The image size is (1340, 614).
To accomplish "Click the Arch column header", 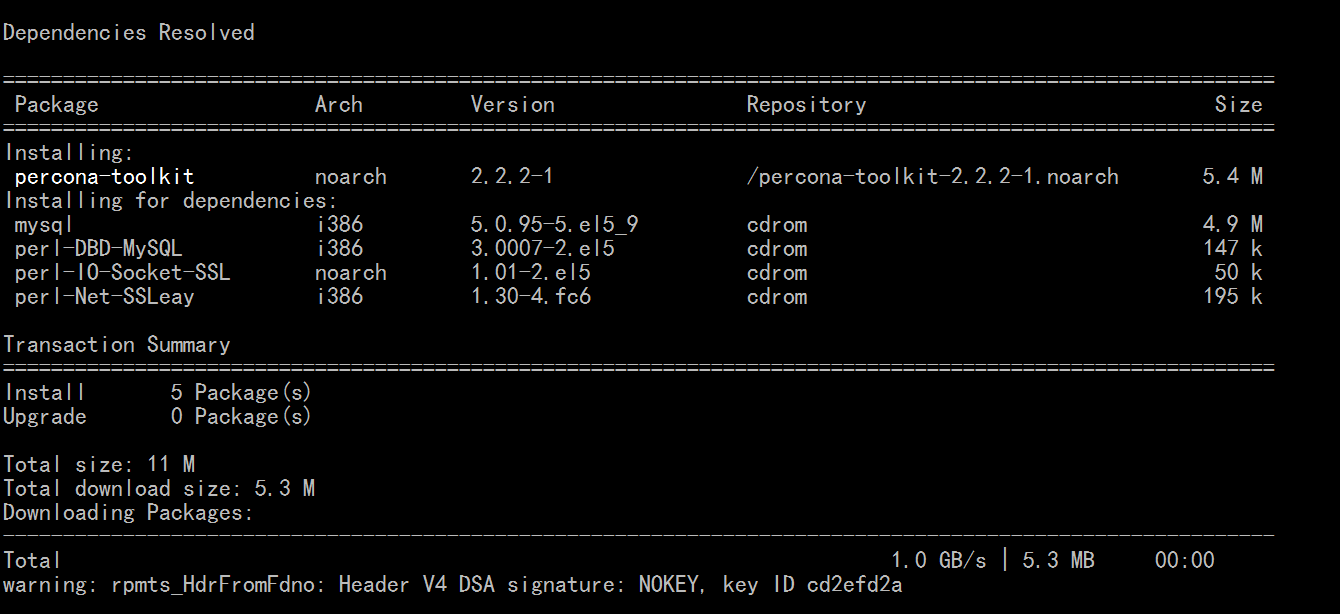I will tap(338, 105).
